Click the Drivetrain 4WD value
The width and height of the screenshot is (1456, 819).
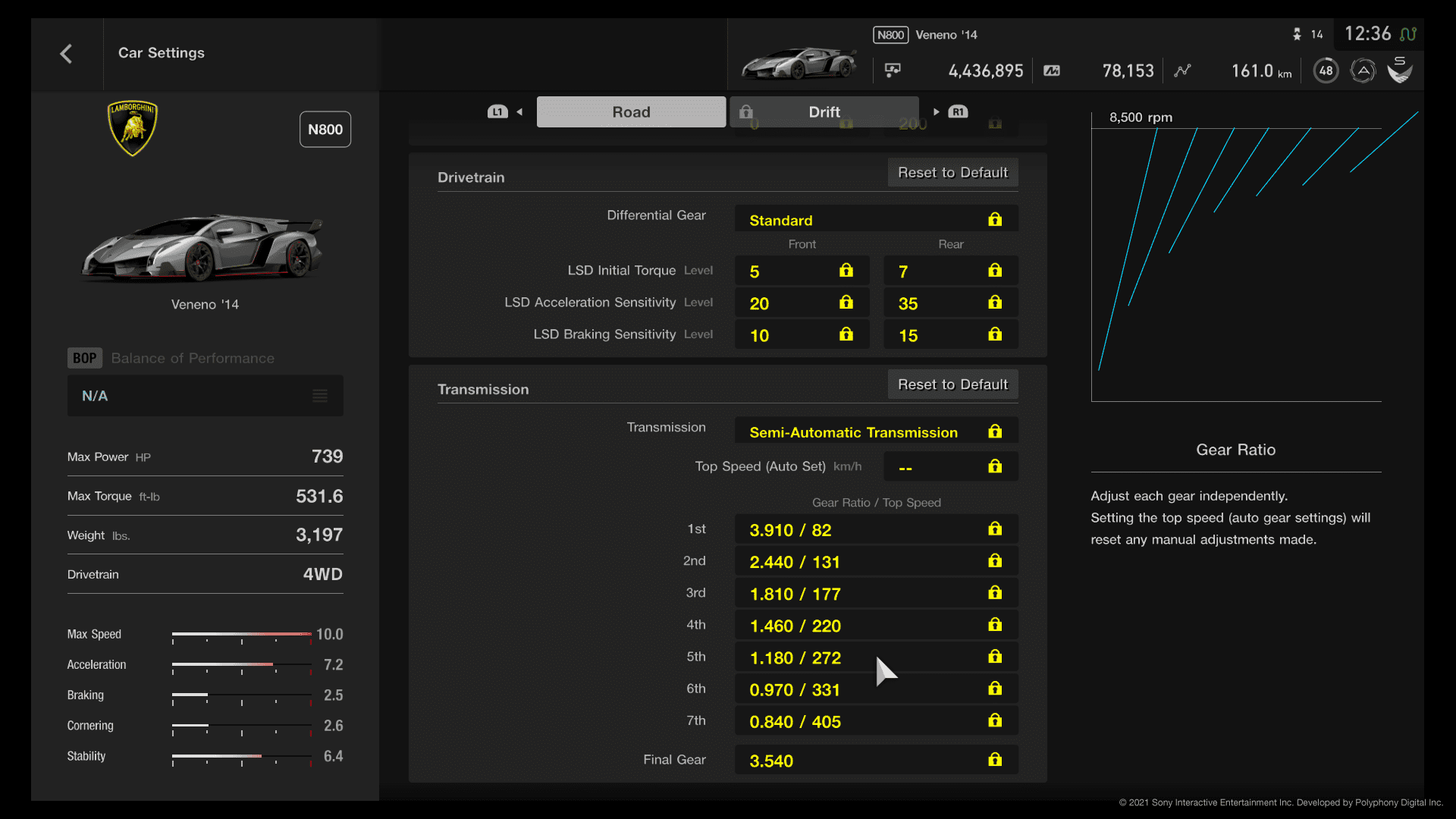click(x=322, y=574)
